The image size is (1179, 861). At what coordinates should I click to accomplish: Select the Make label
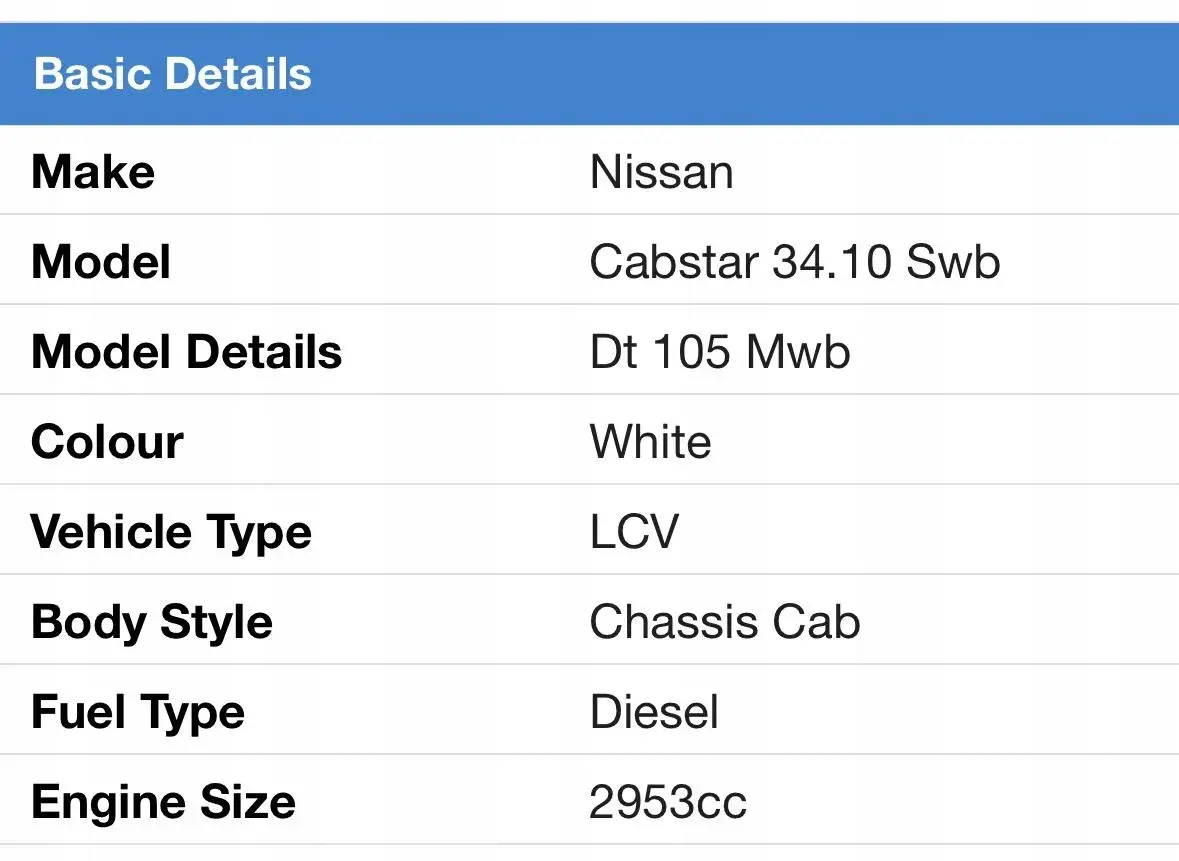(x=93, y=171)
